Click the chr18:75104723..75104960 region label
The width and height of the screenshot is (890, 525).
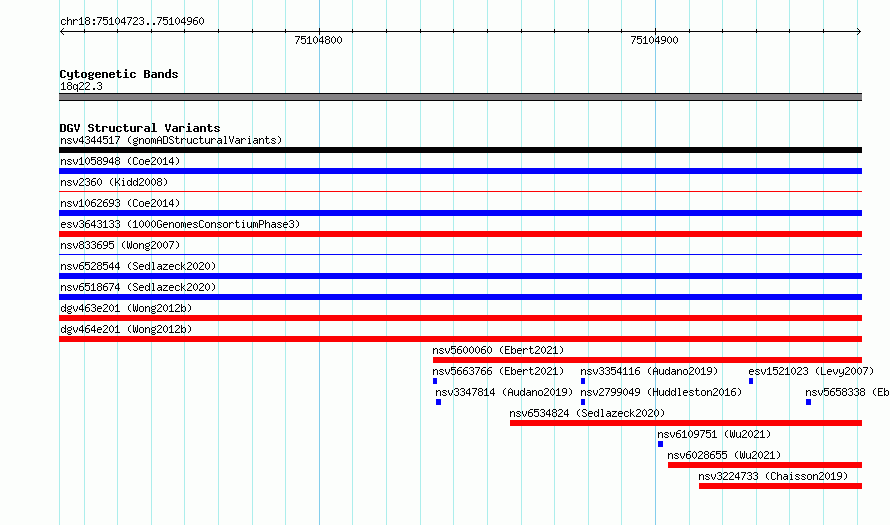(132, 21)
